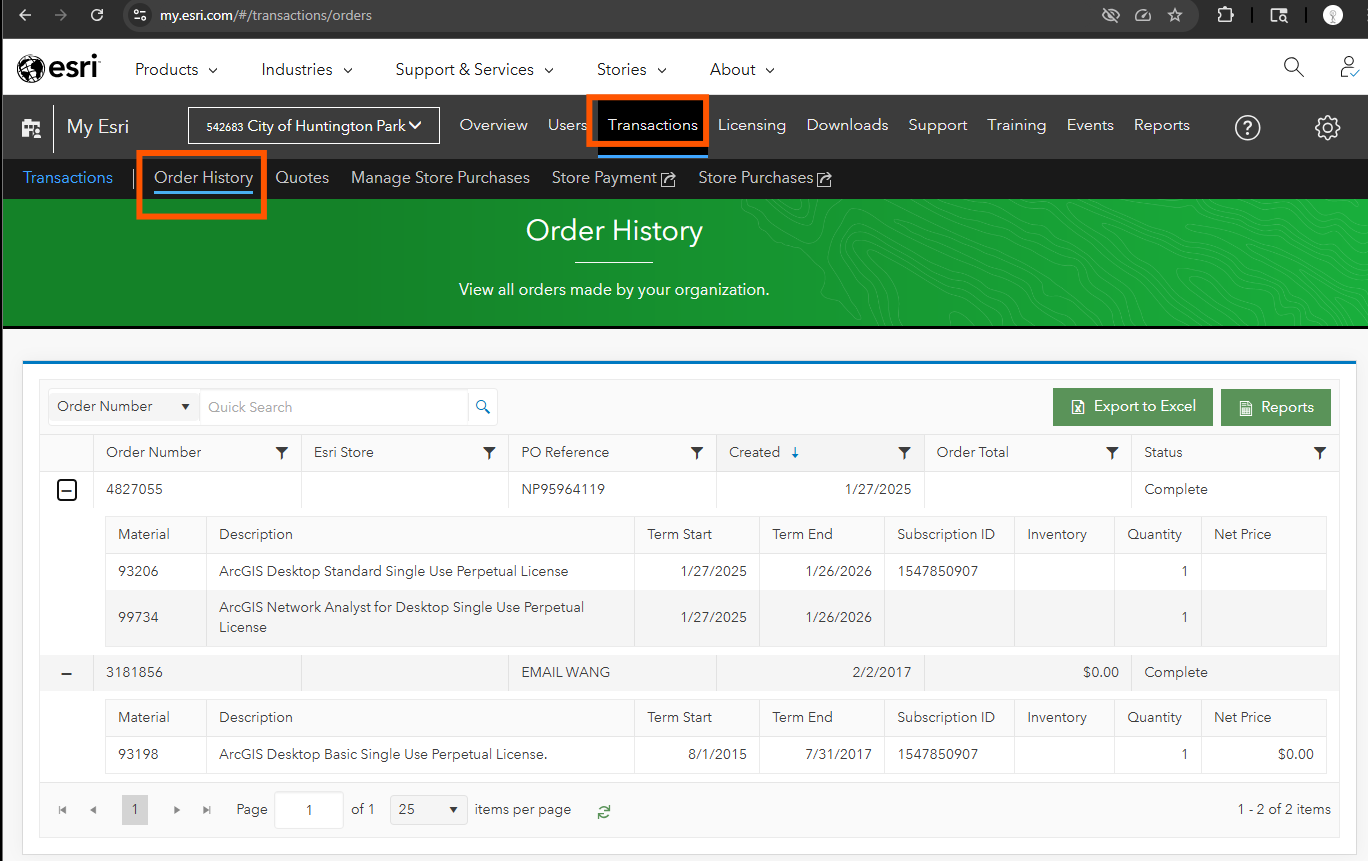Open the site search magnifier icon
1368x861 pixels.
tap(1293, 68)
